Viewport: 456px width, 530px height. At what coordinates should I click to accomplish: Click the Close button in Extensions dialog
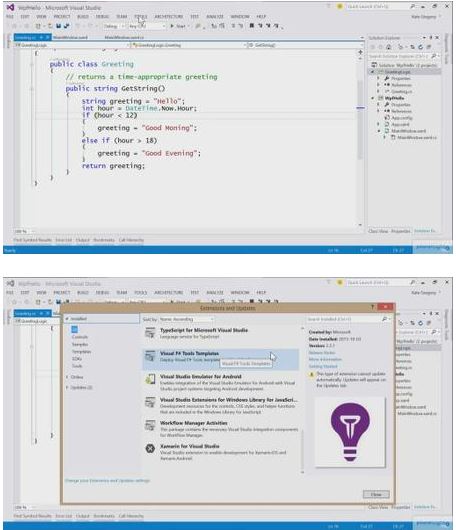376,494
